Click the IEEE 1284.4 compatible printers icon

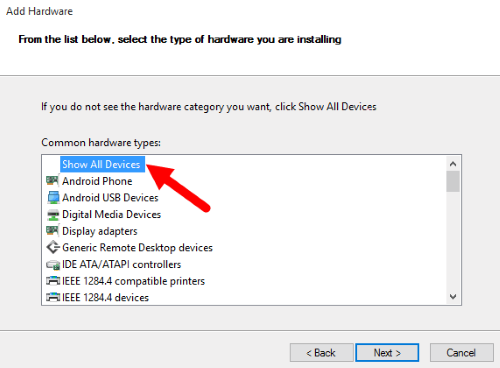coord(53,281)
